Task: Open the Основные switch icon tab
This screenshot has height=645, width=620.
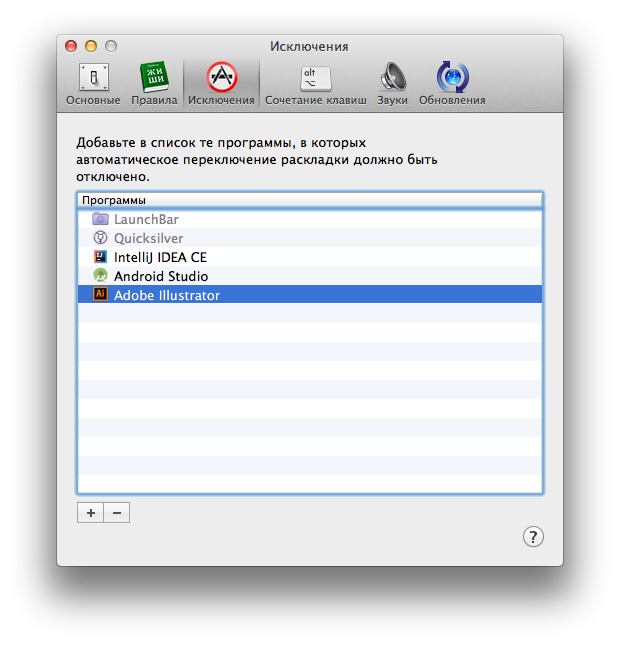Action: [x=94, y=77]
